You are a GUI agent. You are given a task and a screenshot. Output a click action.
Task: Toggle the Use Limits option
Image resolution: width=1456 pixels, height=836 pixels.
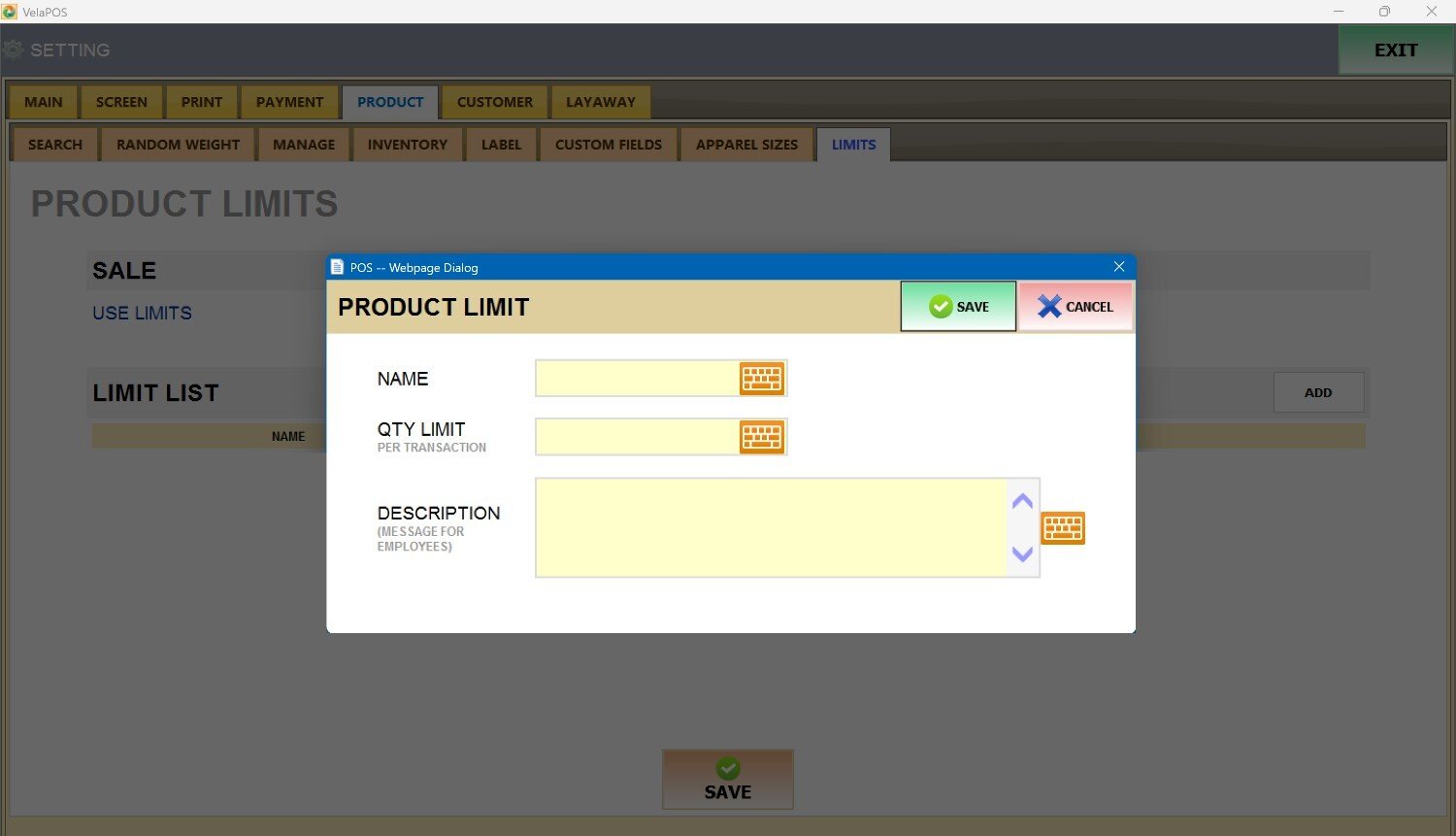(x=142, y=314)
